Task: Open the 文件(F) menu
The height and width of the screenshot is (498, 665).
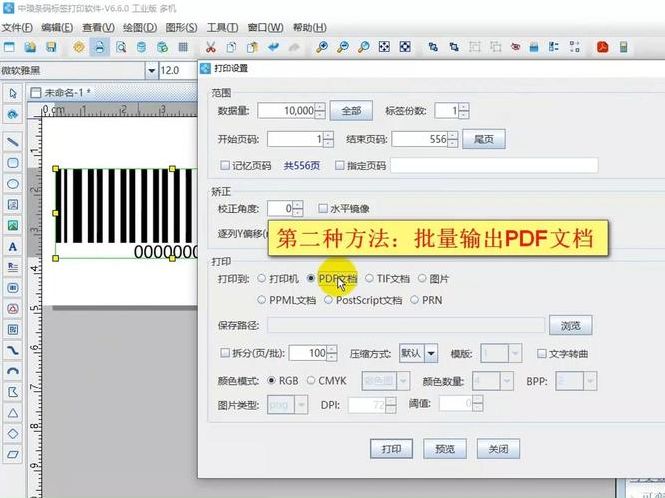Action: (17, 28)
